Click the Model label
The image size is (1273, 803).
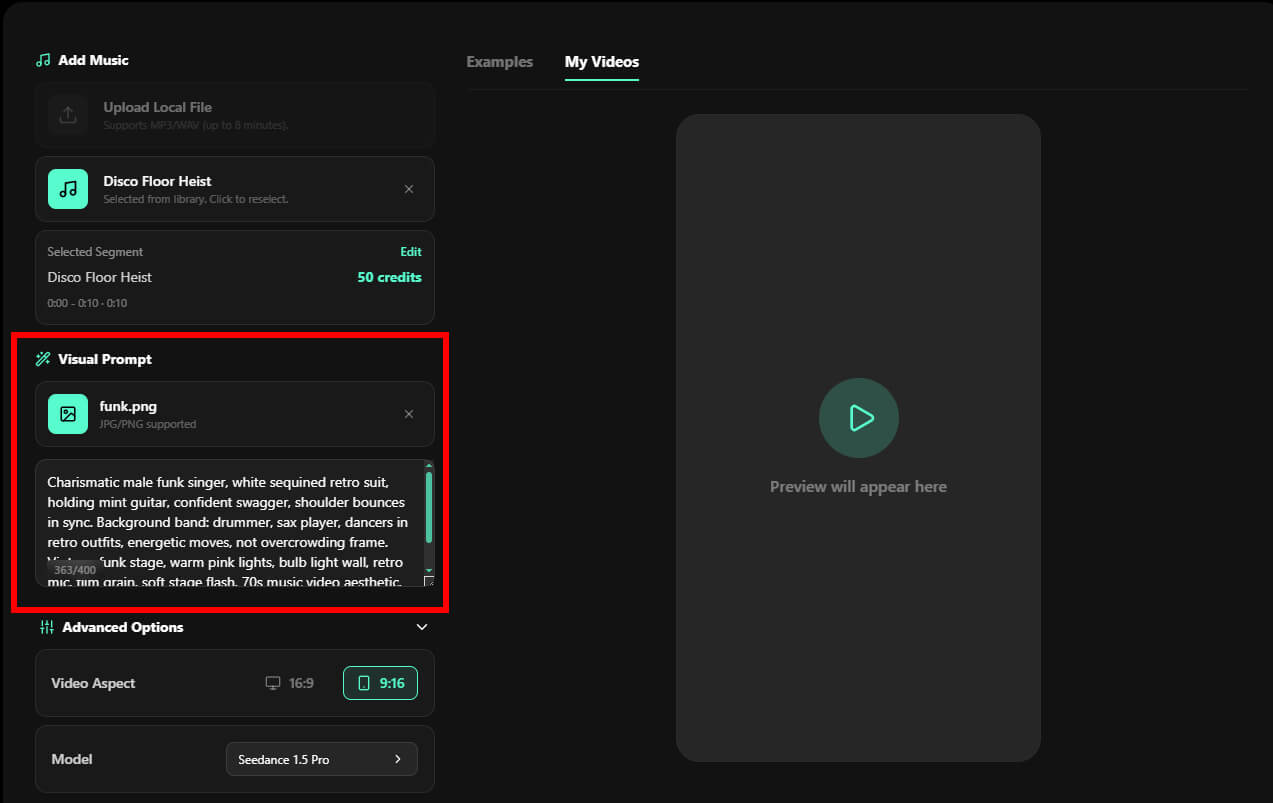72,760
